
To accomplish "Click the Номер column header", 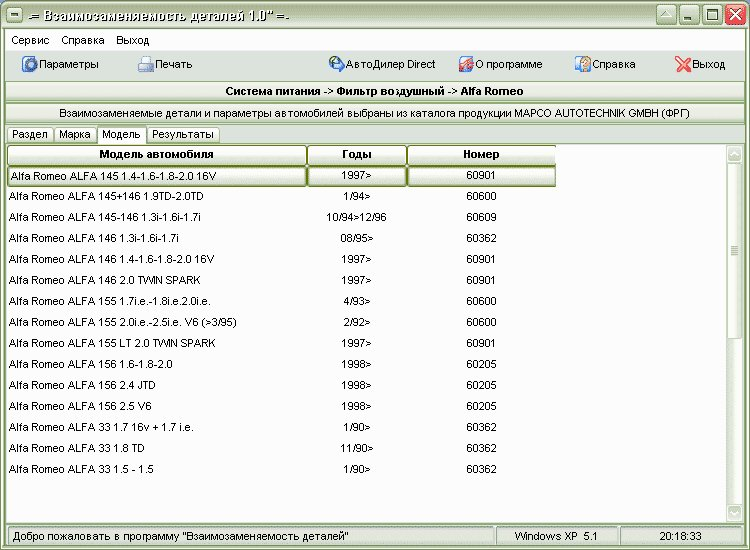I will click(x=481, y=154).
